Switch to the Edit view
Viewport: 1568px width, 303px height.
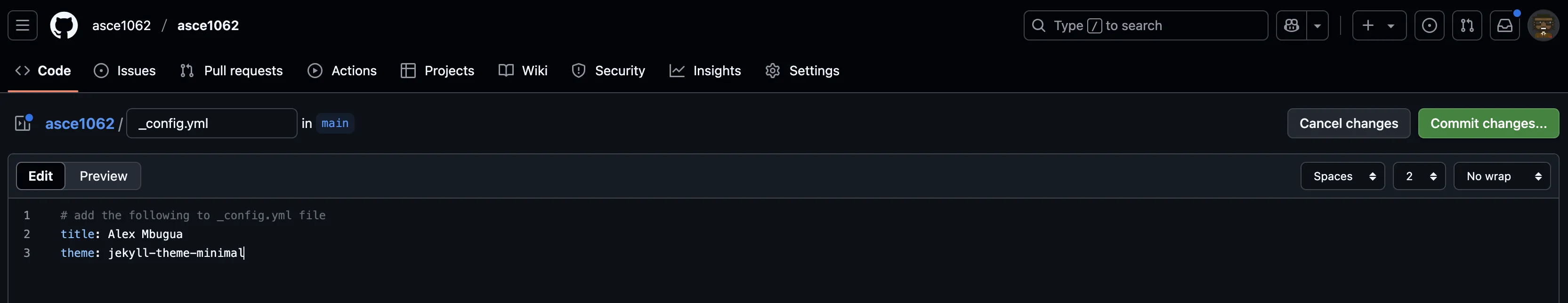(x=41, y=176)
